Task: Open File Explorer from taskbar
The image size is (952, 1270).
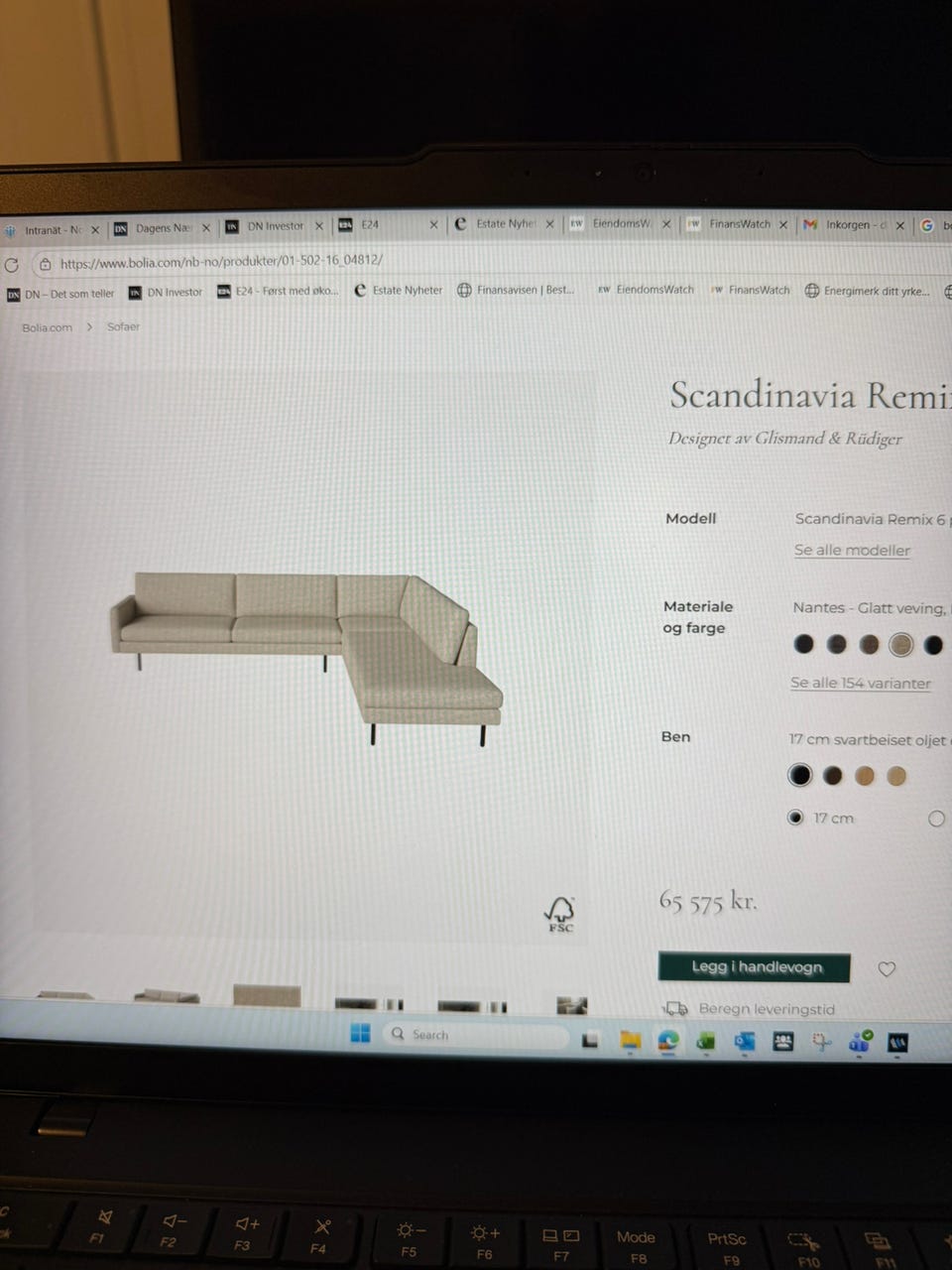Action: [x=630, y=1041]
